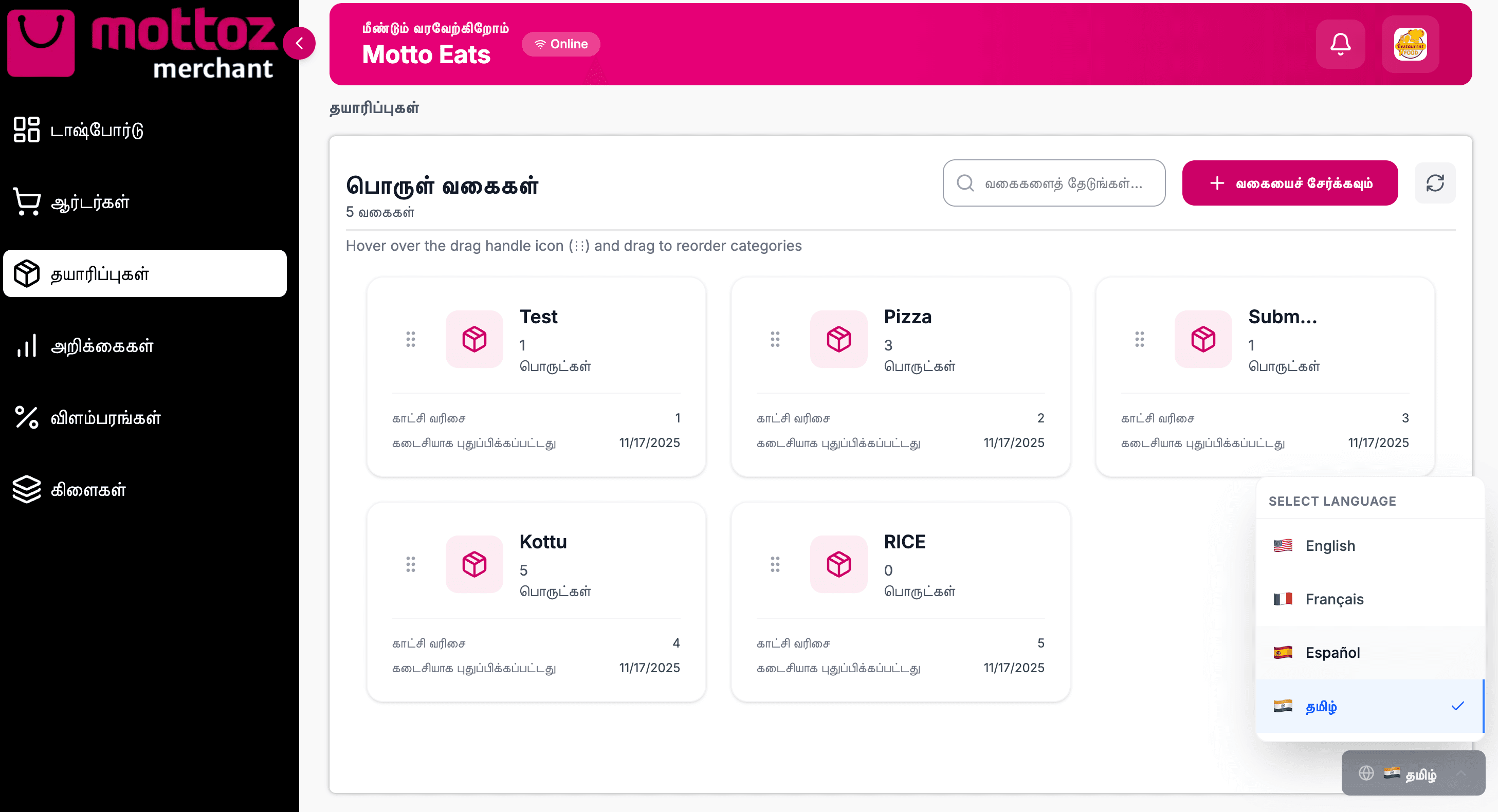Collapse the தமிழ் language selector dropdown

(x=1413, y=773)
